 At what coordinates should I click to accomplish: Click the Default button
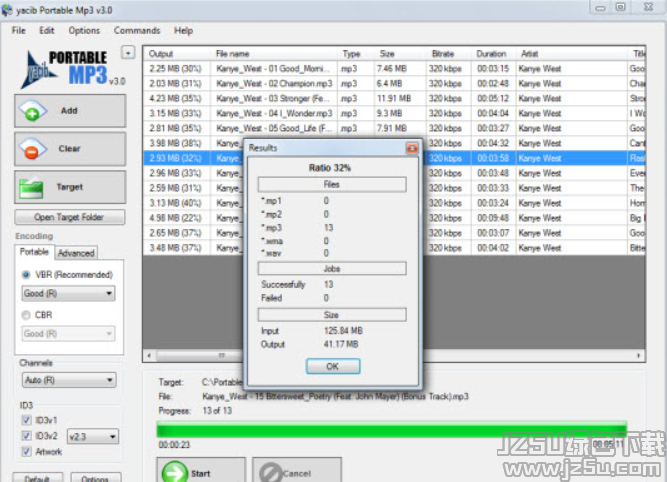[x=37, y=478]
